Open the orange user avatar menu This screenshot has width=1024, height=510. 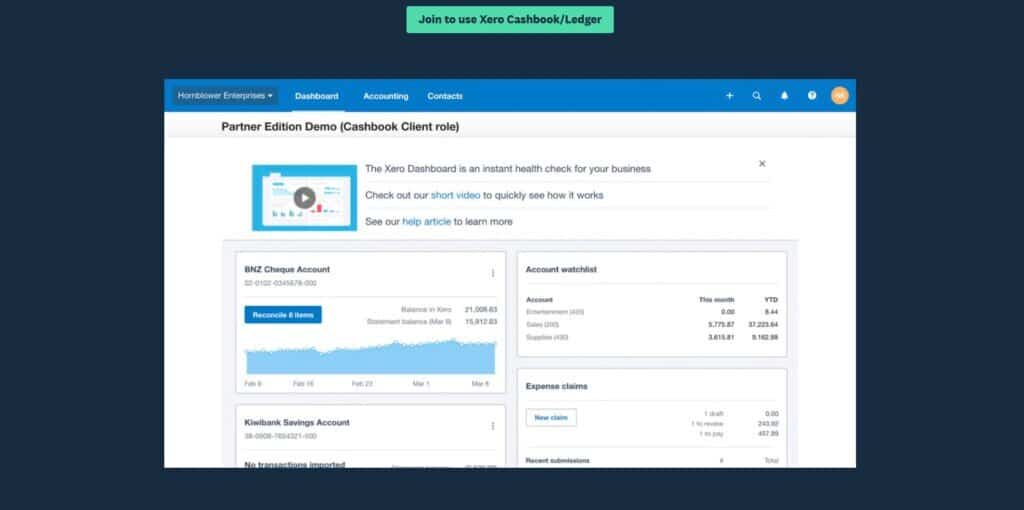click(840, 96)
